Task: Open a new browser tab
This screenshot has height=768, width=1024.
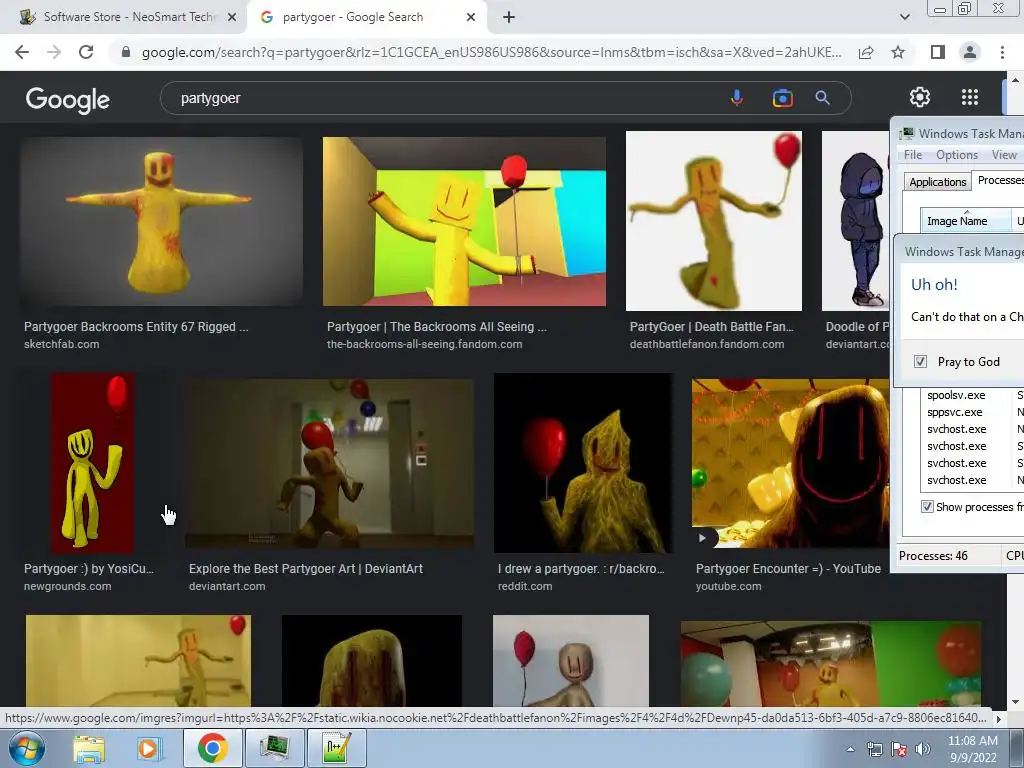Action: (509, 17)
